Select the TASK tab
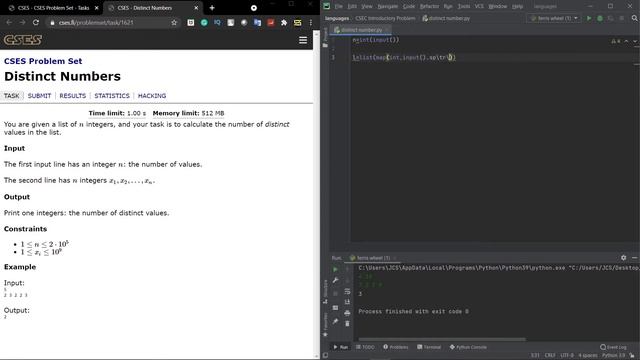This screenshot has width=640, height=360. pyautogui.click(x=11, y=96)
